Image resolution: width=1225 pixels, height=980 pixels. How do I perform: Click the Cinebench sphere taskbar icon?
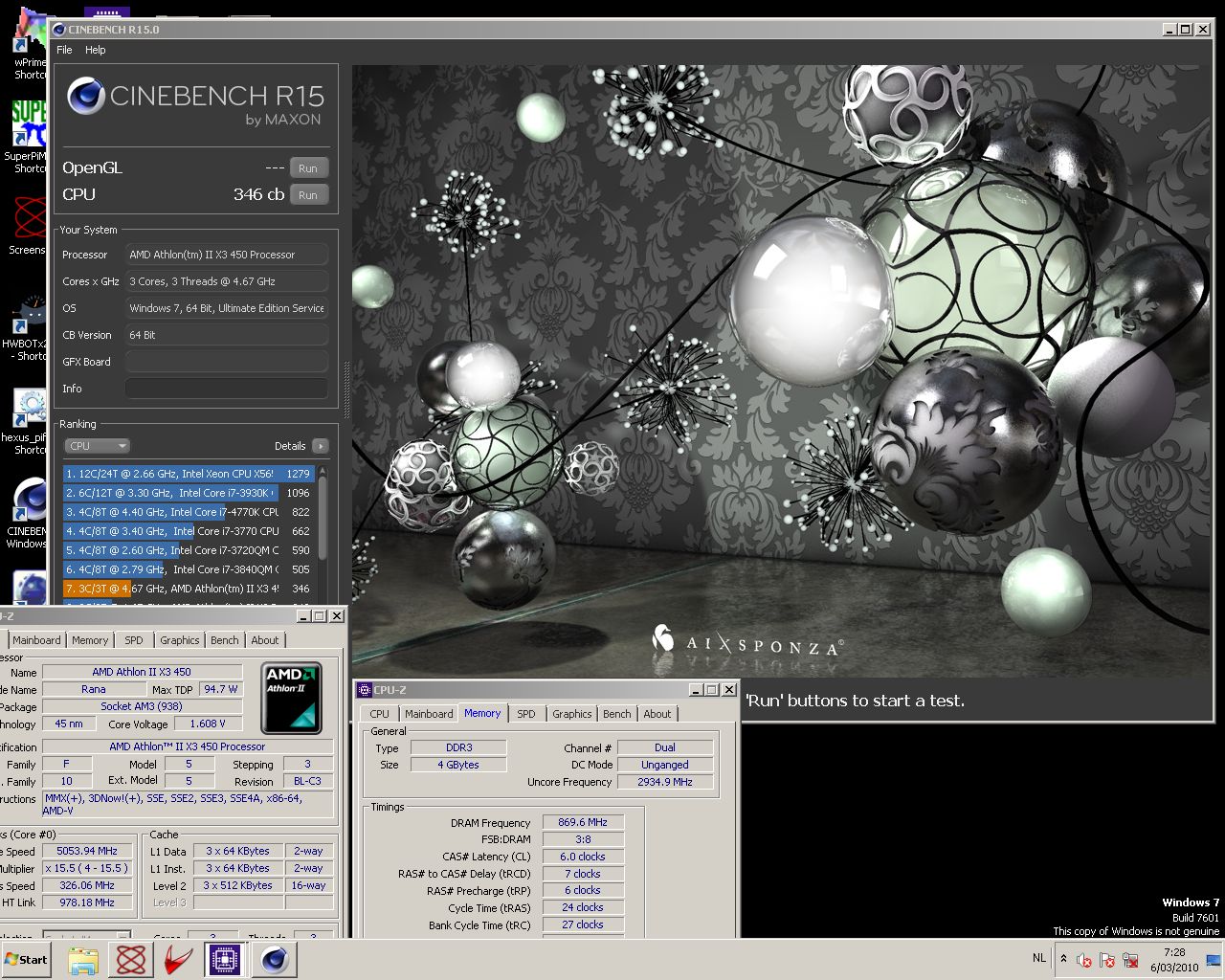pyautogui.click(x=274, y=960)
